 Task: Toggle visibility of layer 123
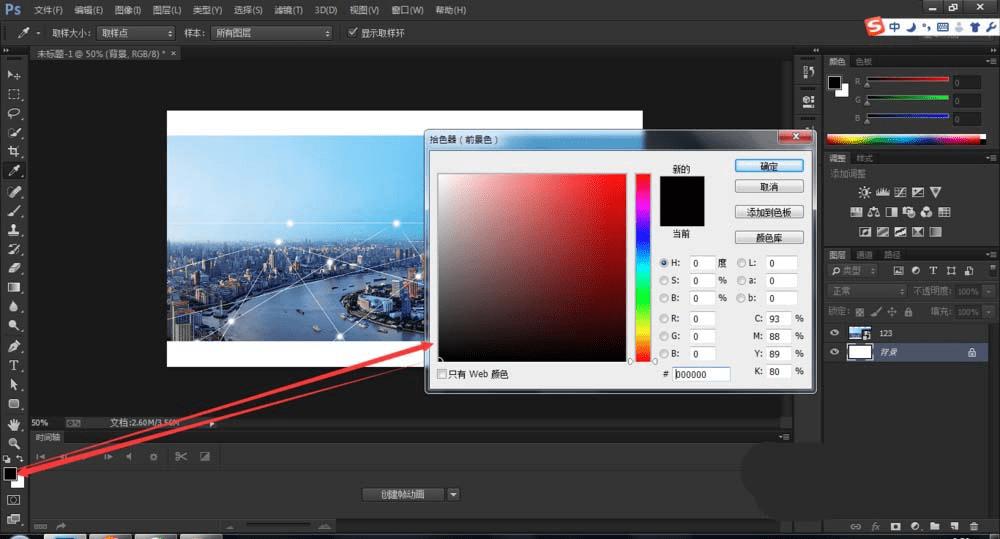click(x=834, y=333)
